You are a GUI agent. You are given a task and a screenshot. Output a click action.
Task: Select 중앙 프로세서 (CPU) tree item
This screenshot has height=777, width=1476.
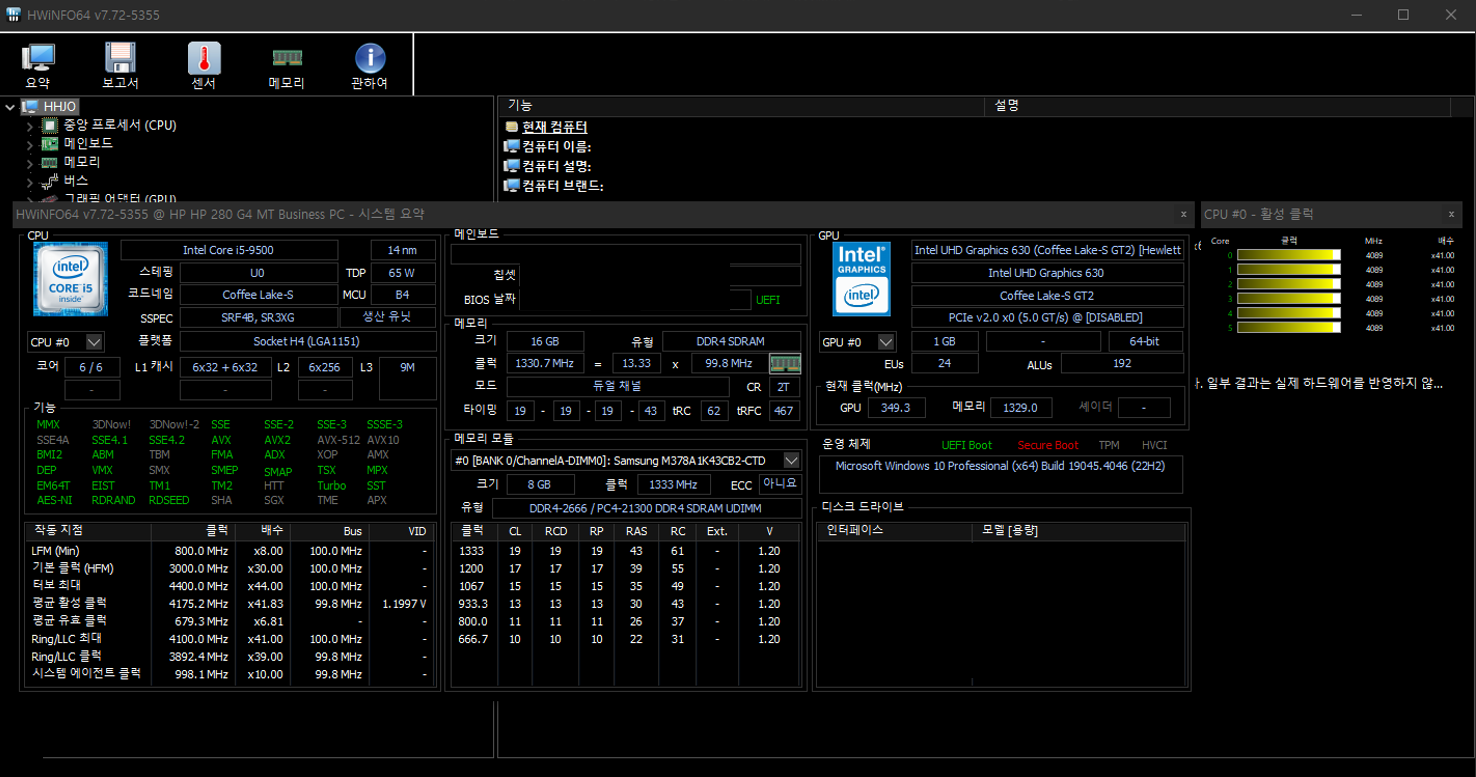coord(120,125)
